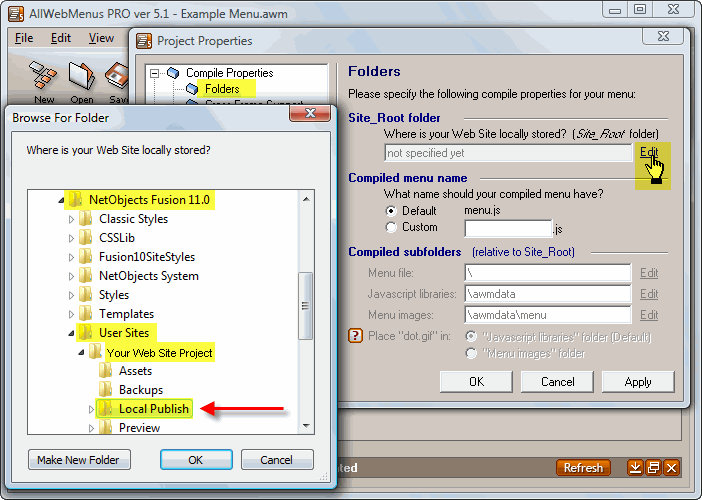Screen dimensions: 702x500
Task: Expand the NetObjects System folder
Action: (71, 276)
